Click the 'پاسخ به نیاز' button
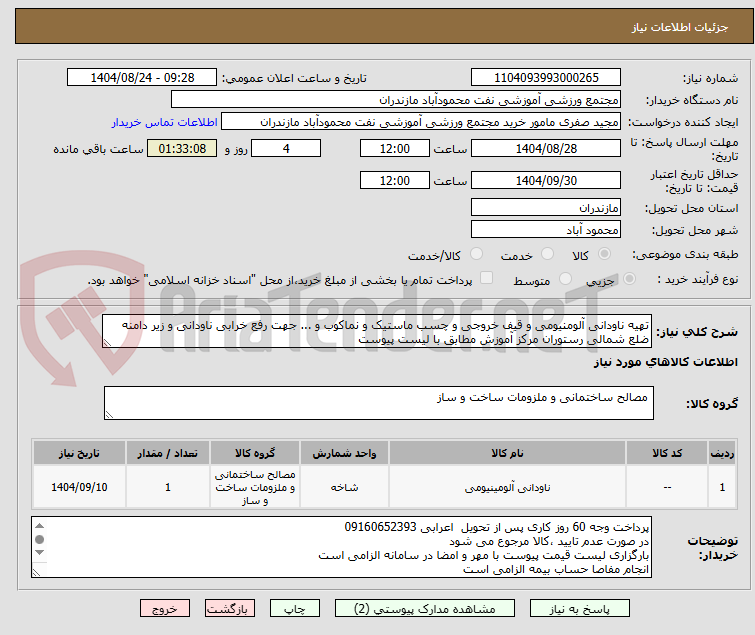 580,609
